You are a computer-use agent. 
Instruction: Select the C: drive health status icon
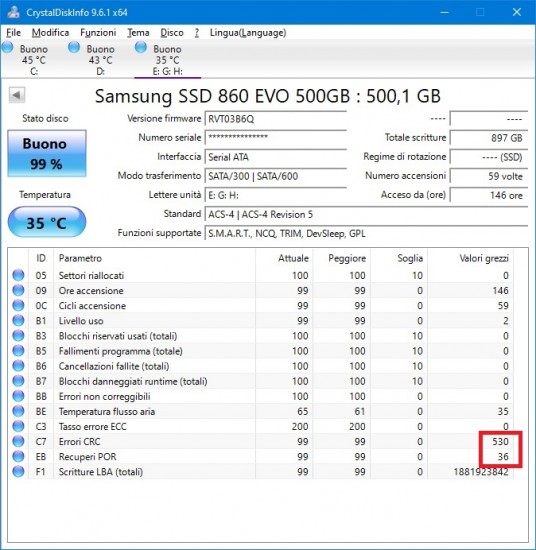pyautogui.click(x=7, y=47)
